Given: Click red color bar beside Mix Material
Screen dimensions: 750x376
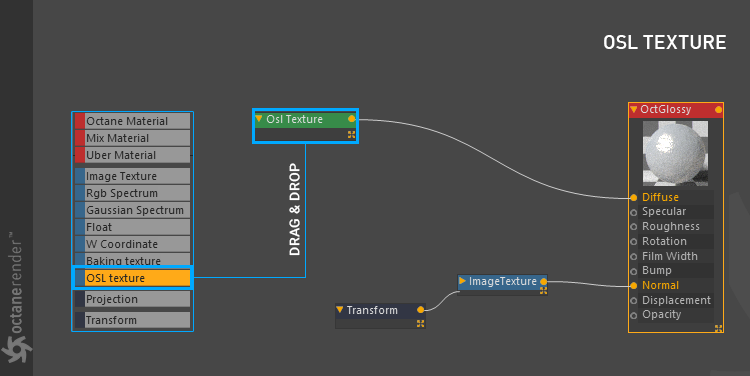Looking at the screenshot, I should (79, 138).
